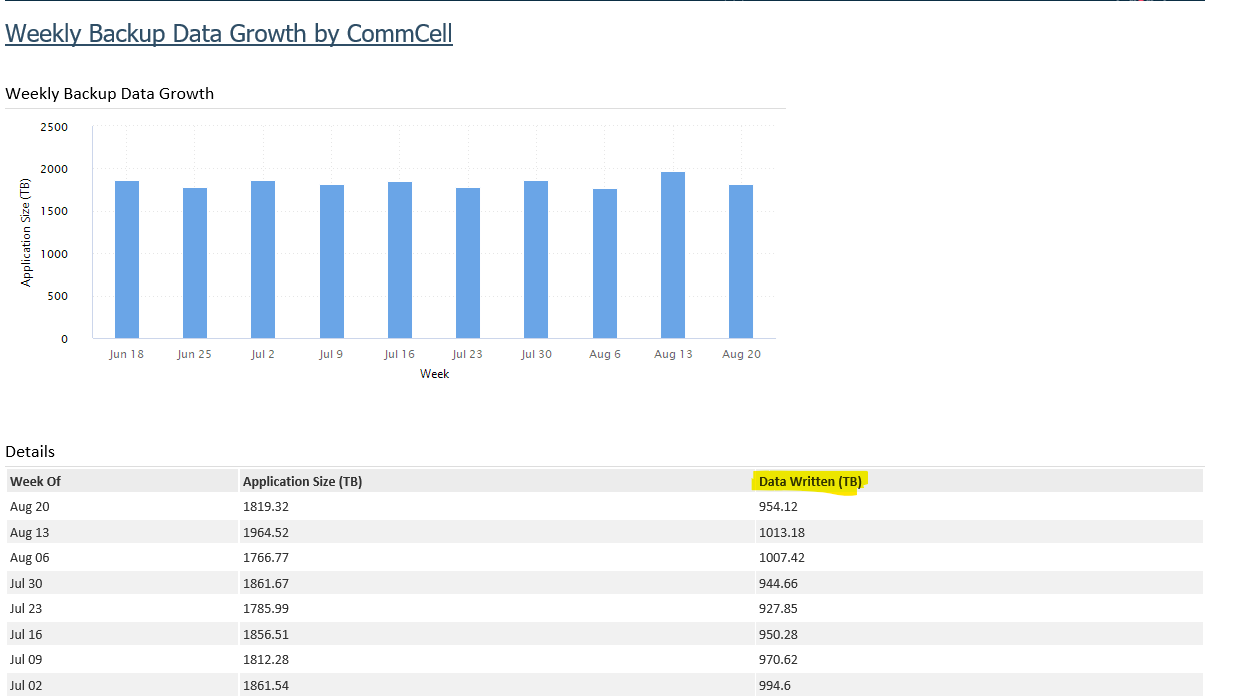Select data written value 970.62
Viewport: 1245px width, 699px height.
point(778,659)
